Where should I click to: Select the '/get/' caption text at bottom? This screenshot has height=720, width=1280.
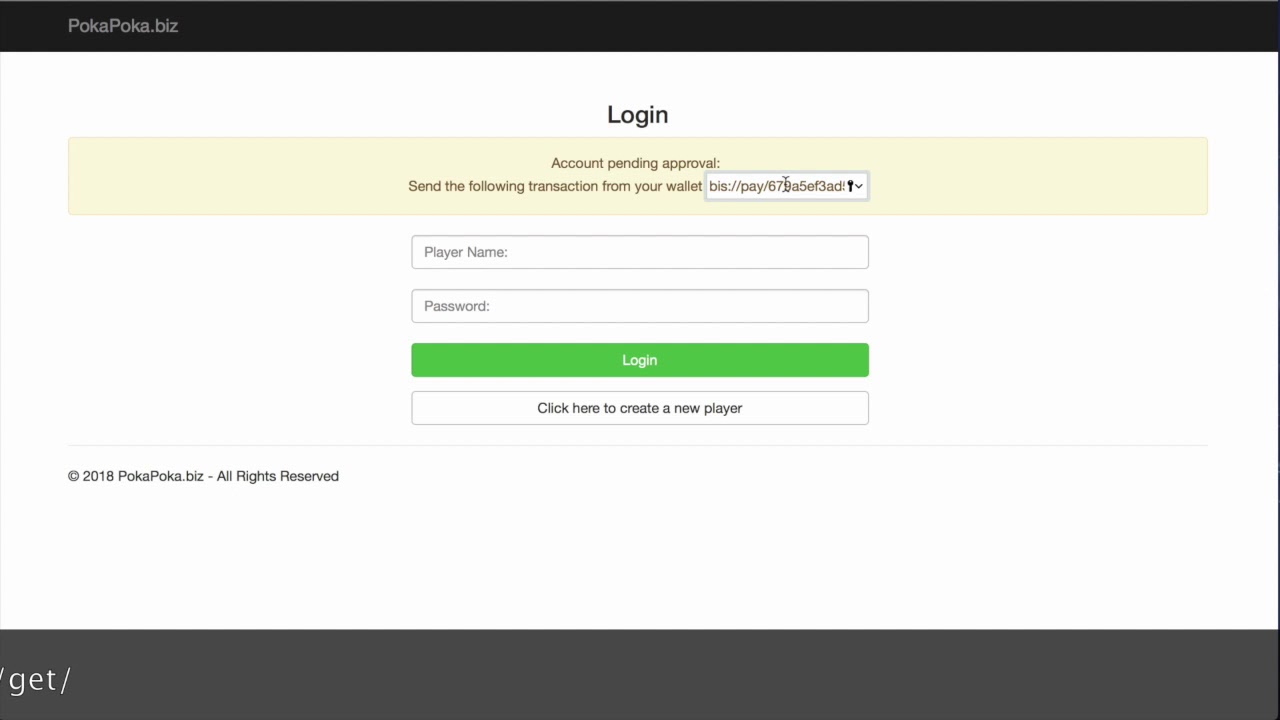(x=35, y=680)
